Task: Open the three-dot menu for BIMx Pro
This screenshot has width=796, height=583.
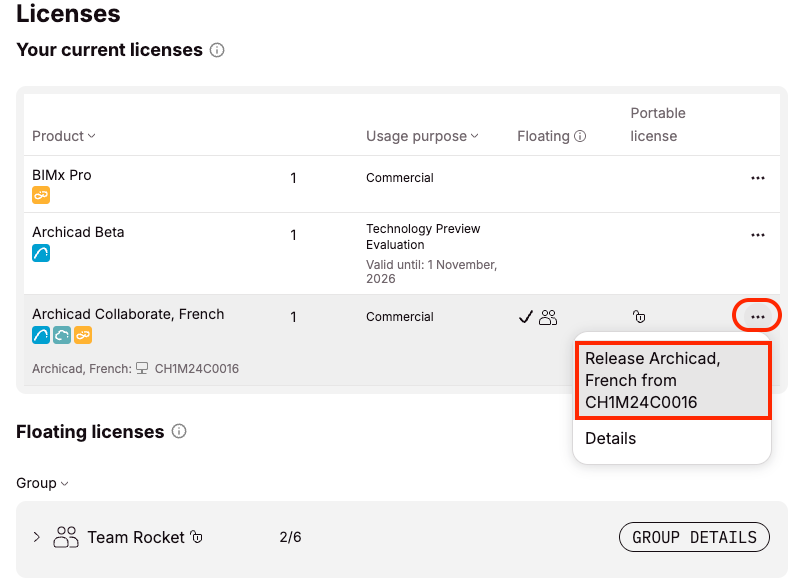Action: 758,178
